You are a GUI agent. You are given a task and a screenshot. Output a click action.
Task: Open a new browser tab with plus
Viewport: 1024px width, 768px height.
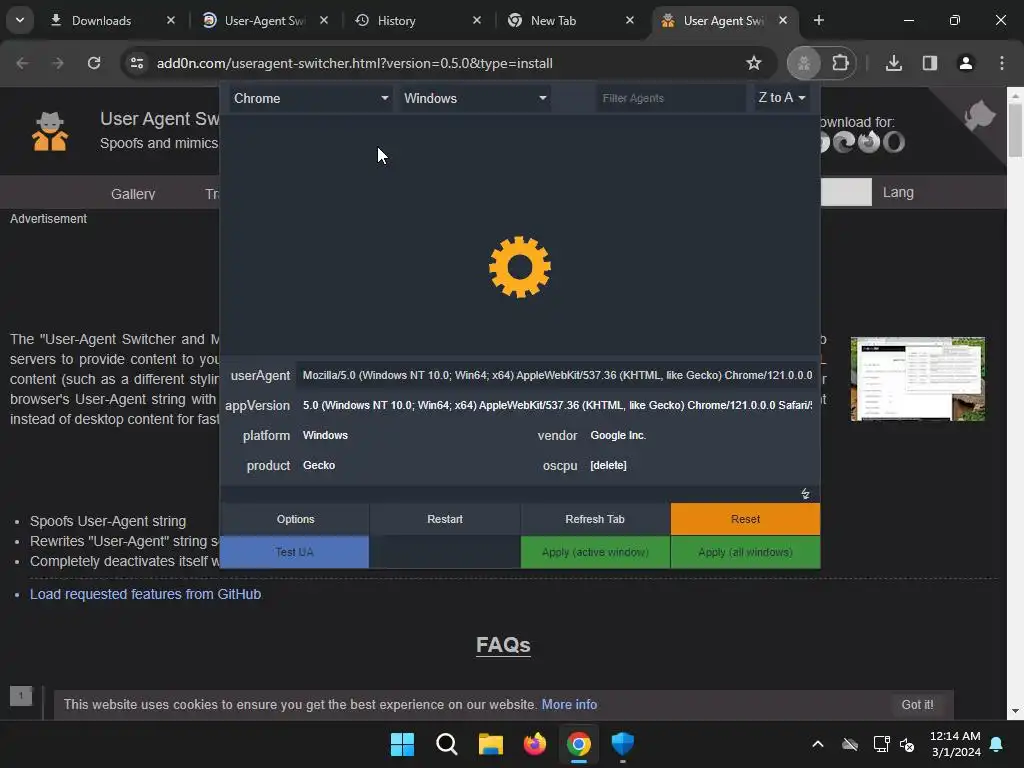click(818, 20)
